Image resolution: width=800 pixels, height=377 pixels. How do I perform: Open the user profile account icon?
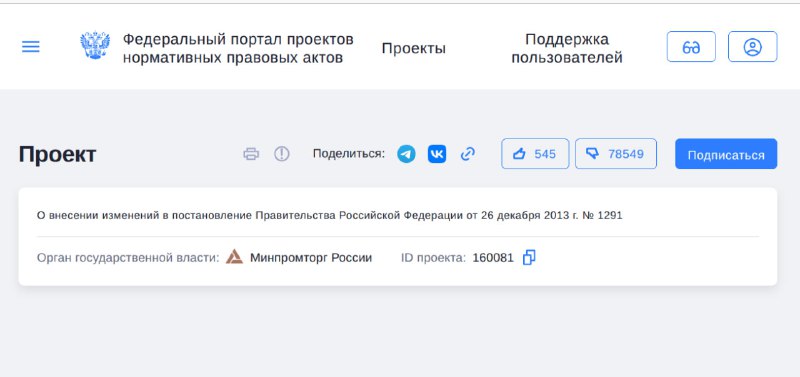tap(752, 47)
